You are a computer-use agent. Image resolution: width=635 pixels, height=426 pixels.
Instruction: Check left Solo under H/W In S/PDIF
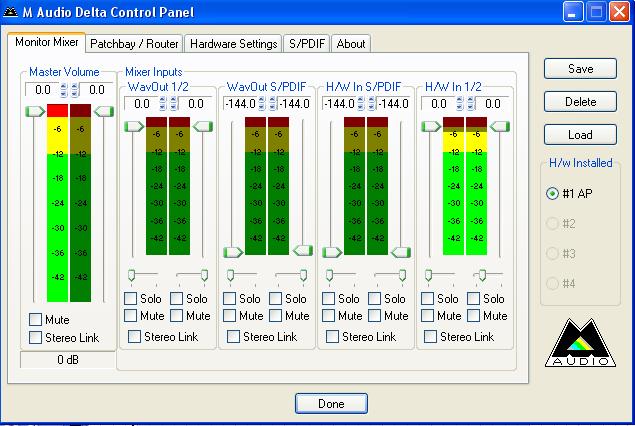328,299
